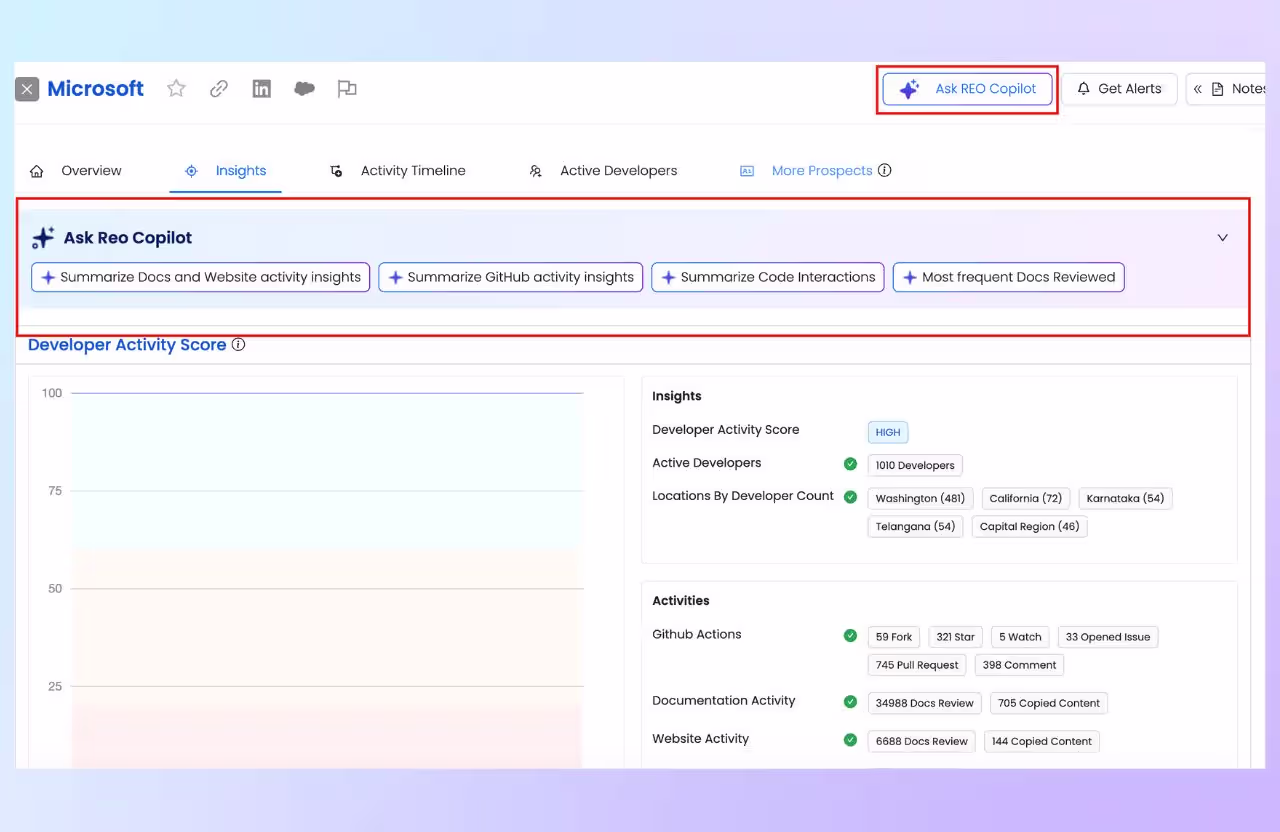
Task: Click the 705 Copied Content tag
Action: pyautogui.click(x=1049, y=703)
